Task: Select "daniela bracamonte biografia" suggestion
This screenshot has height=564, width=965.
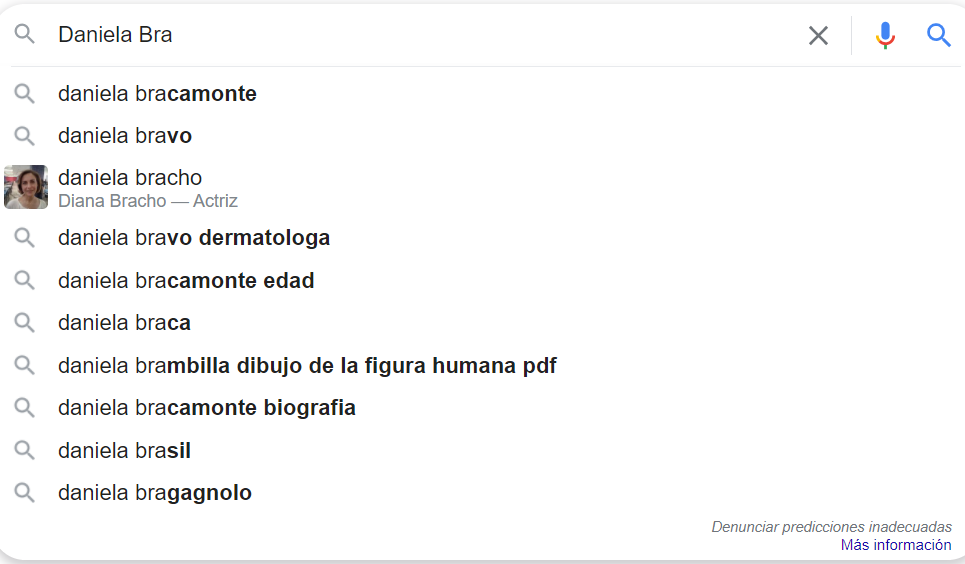Action: [x=207, y=408]
